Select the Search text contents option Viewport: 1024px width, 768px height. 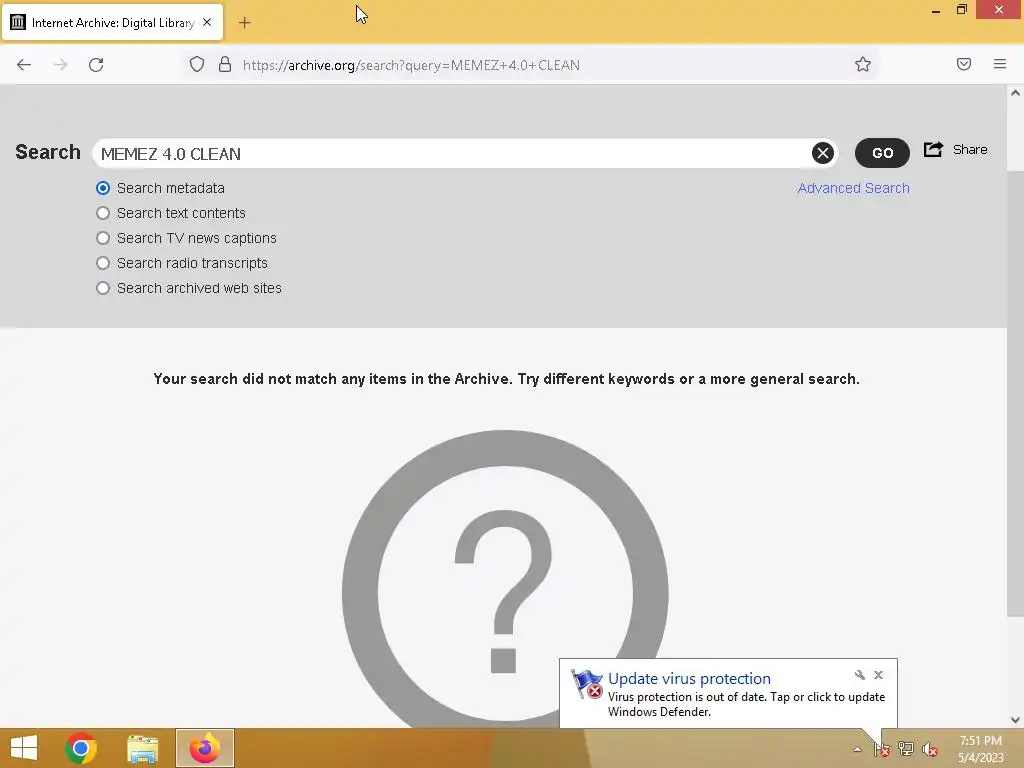(x=103, y=213)
